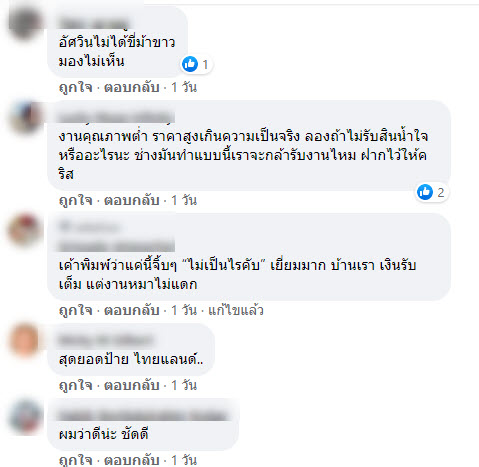This screenshot has height=467, width=479.
Task: Open third commenter's profile avatar
Action: point(25,230)
